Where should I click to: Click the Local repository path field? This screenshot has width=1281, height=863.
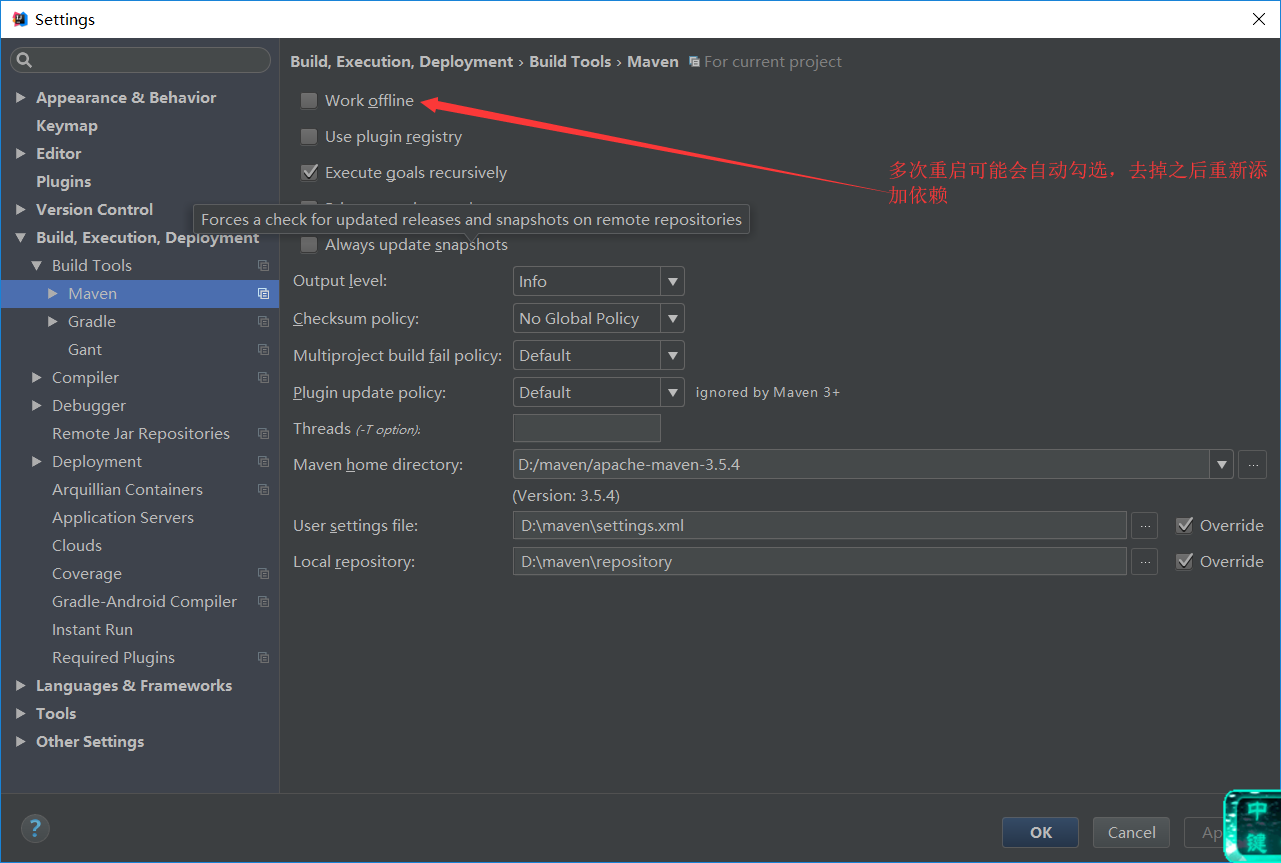tap(820, 562)
